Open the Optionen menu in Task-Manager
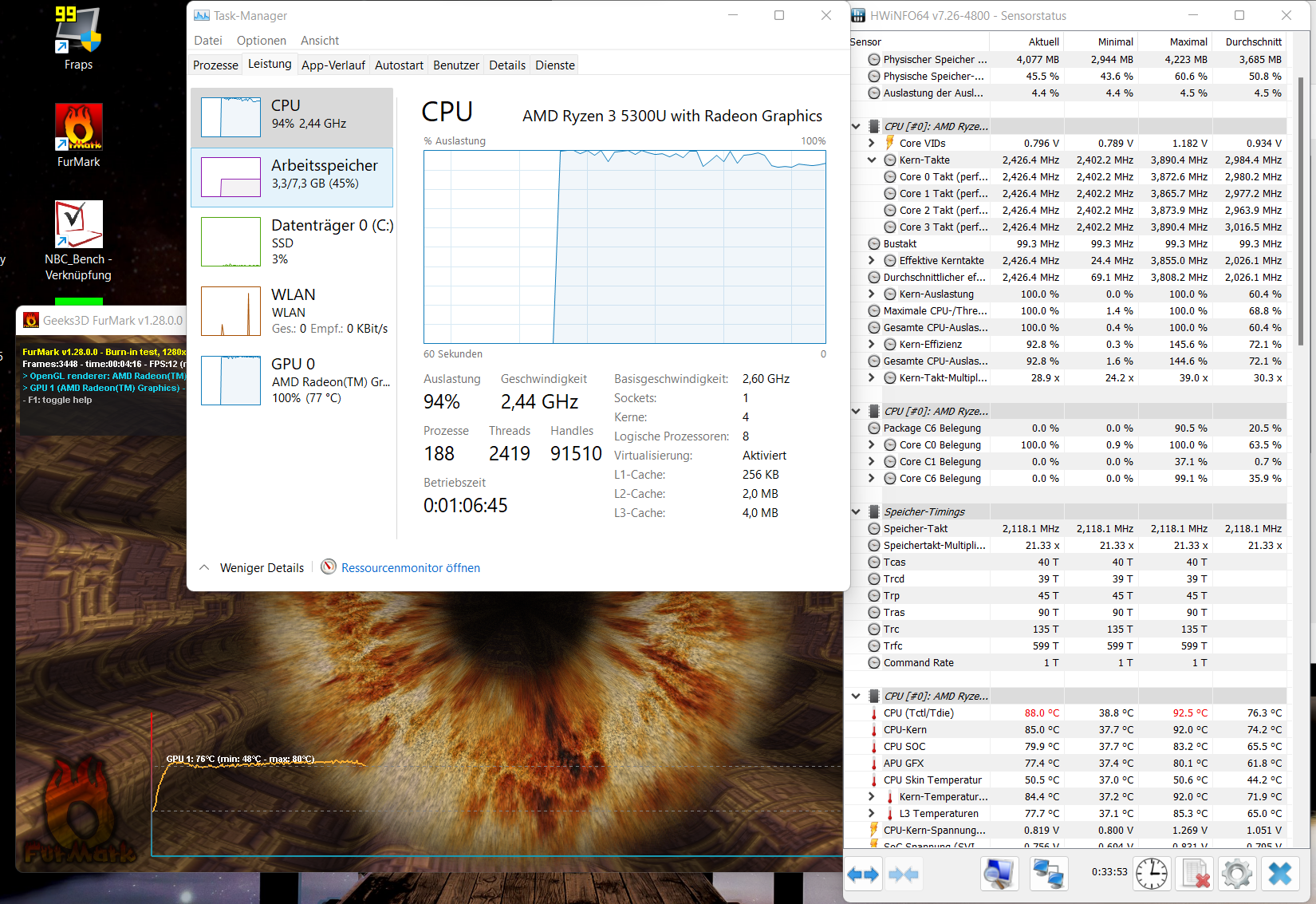Screen dimensions: 1316x904 (262, 41)
